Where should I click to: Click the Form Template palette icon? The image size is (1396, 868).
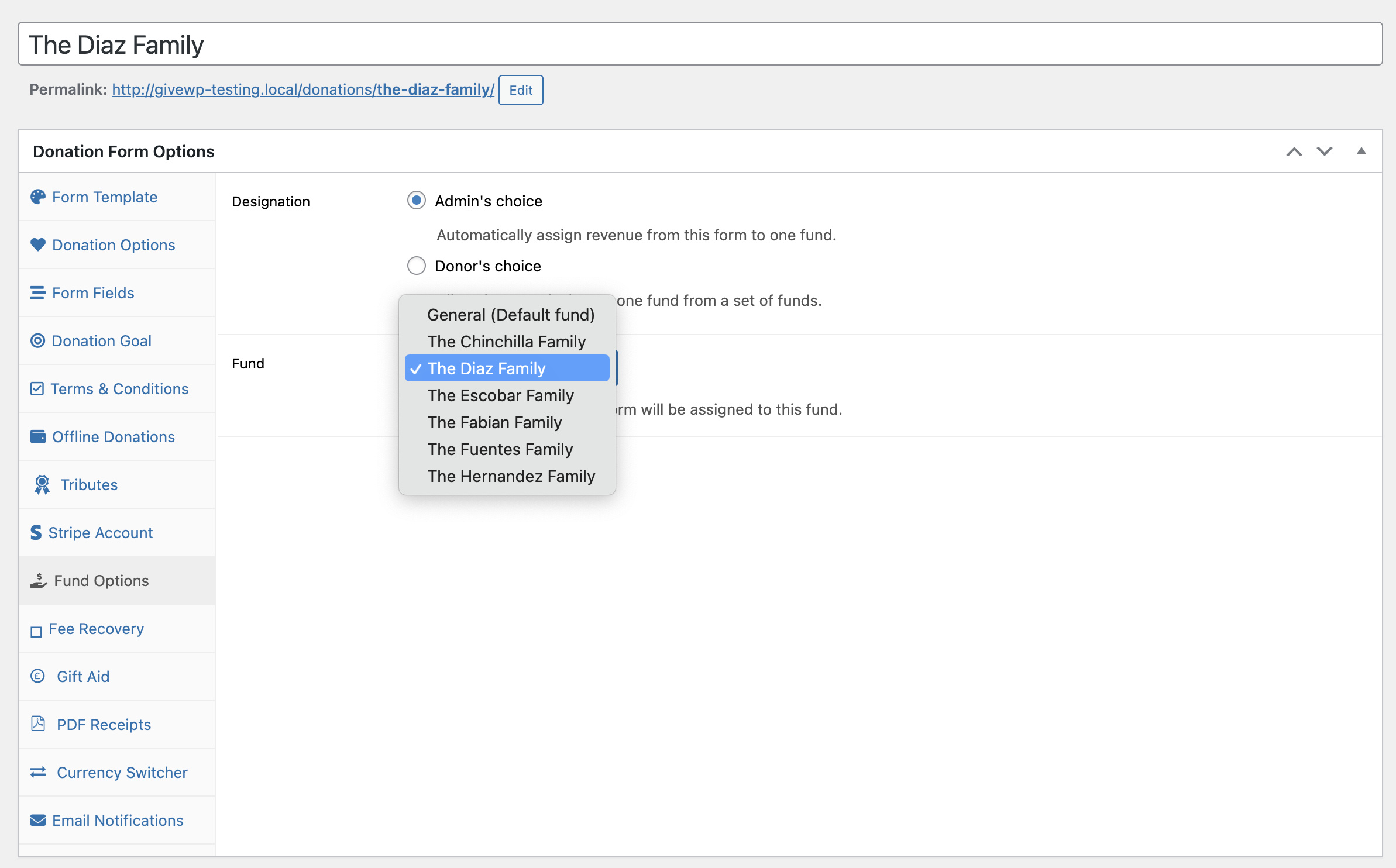click(x=38, y=197)
